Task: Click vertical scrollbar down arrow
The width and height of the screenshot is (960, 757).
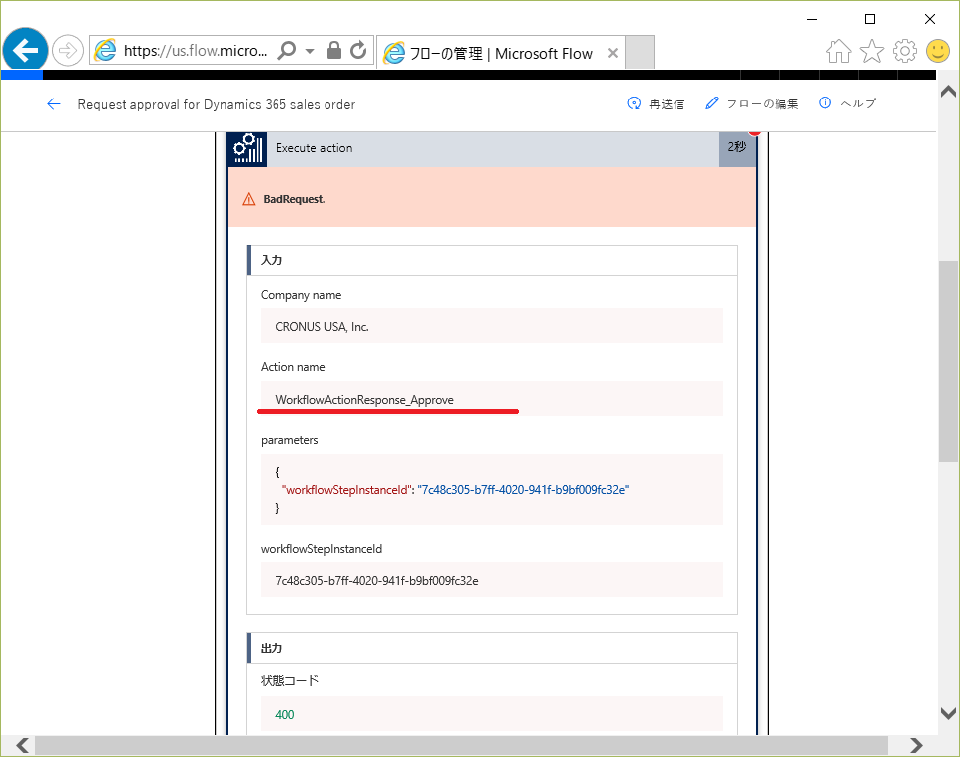Action: point(948,713)
